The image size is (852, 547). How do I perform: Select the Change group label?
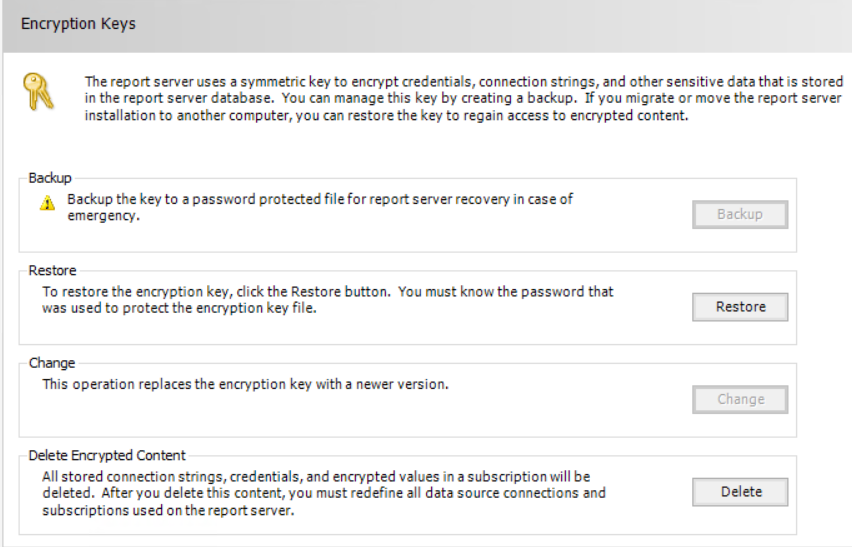tap(52, 363)
